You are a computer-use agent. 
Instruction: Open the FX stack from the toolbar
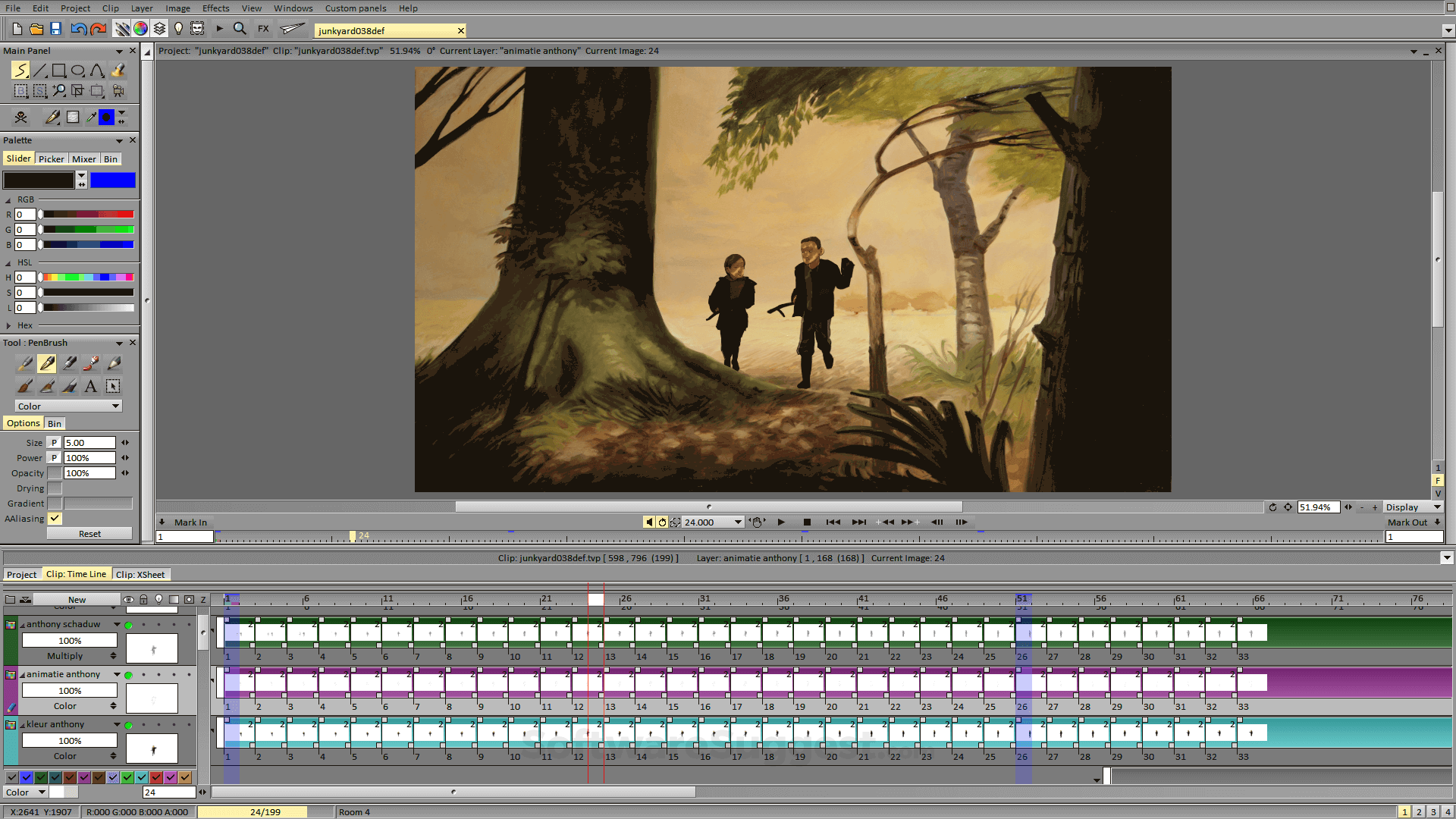coord(263,29)
